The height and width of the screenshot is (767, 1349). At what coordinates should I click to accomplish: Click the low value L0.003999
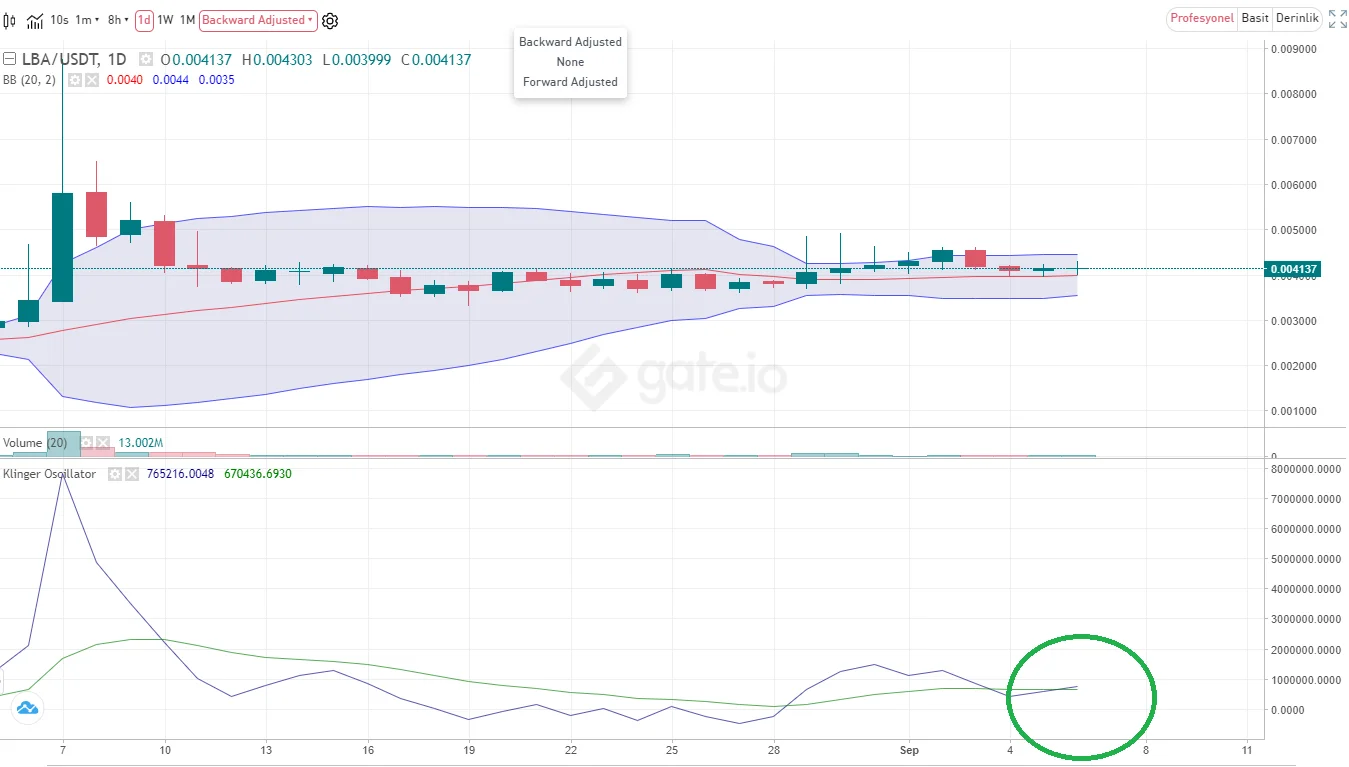(357, 59)
